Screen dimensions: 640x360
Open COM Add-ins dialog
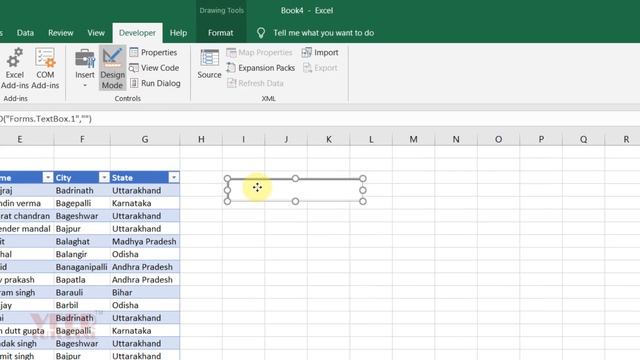pos(45,68)
